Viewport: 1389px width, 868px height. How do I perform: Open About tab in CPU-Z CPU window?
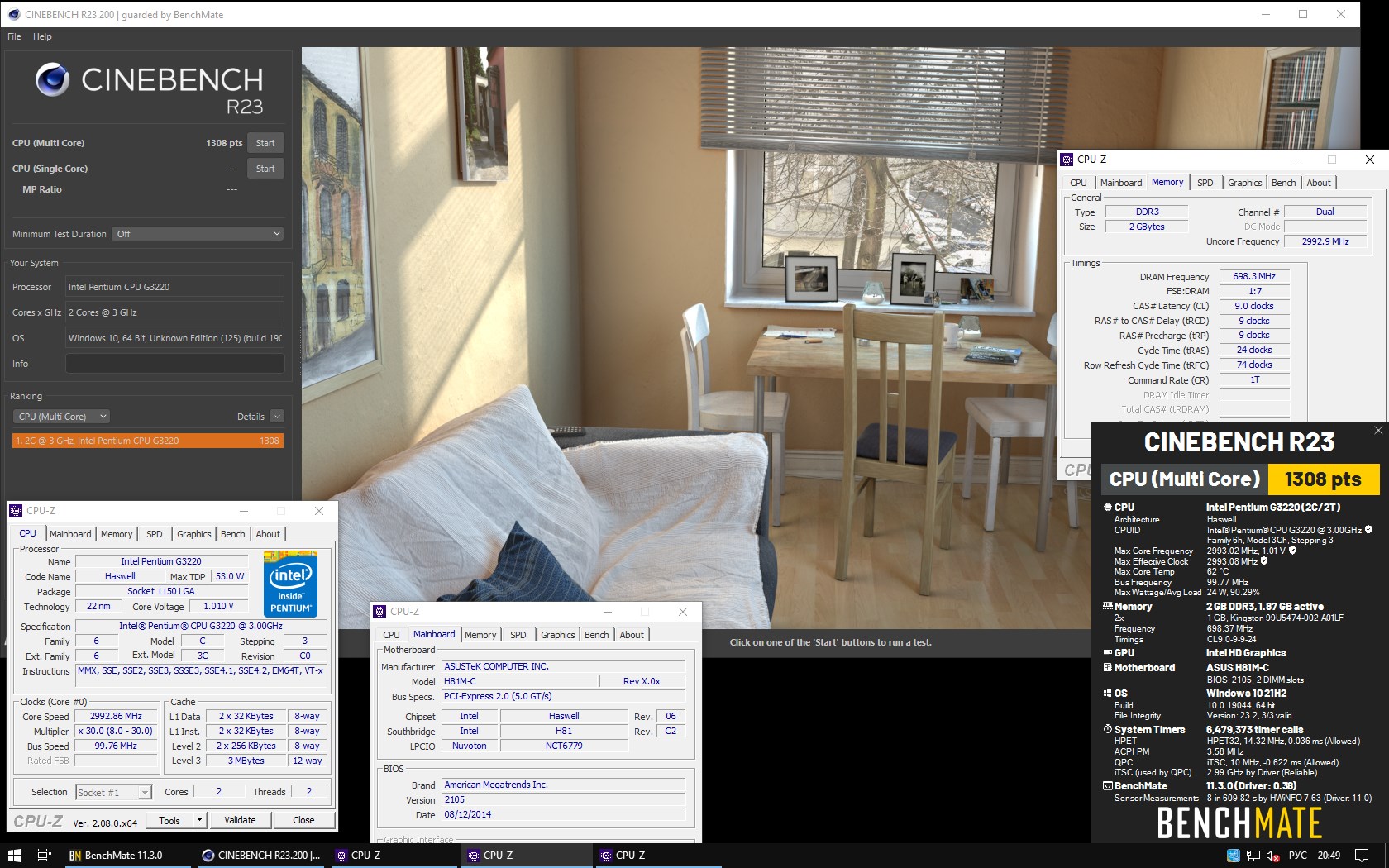(268, 534)
